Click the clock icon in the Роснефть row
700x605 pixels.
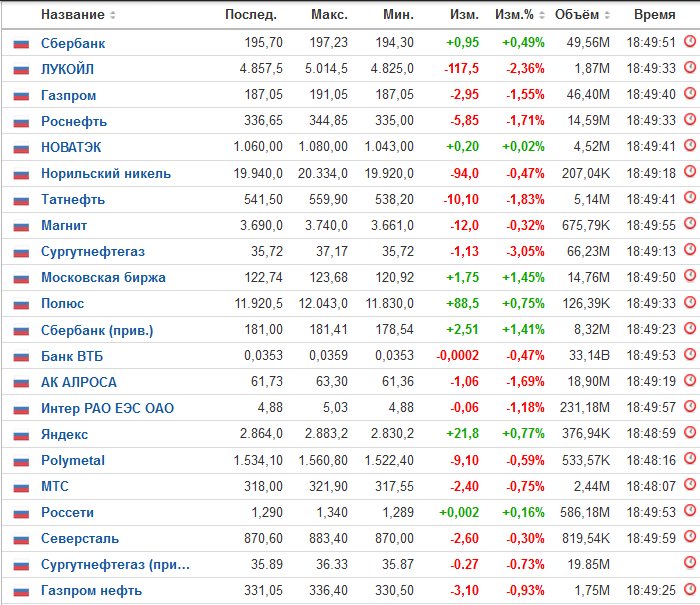pos(690,119)
